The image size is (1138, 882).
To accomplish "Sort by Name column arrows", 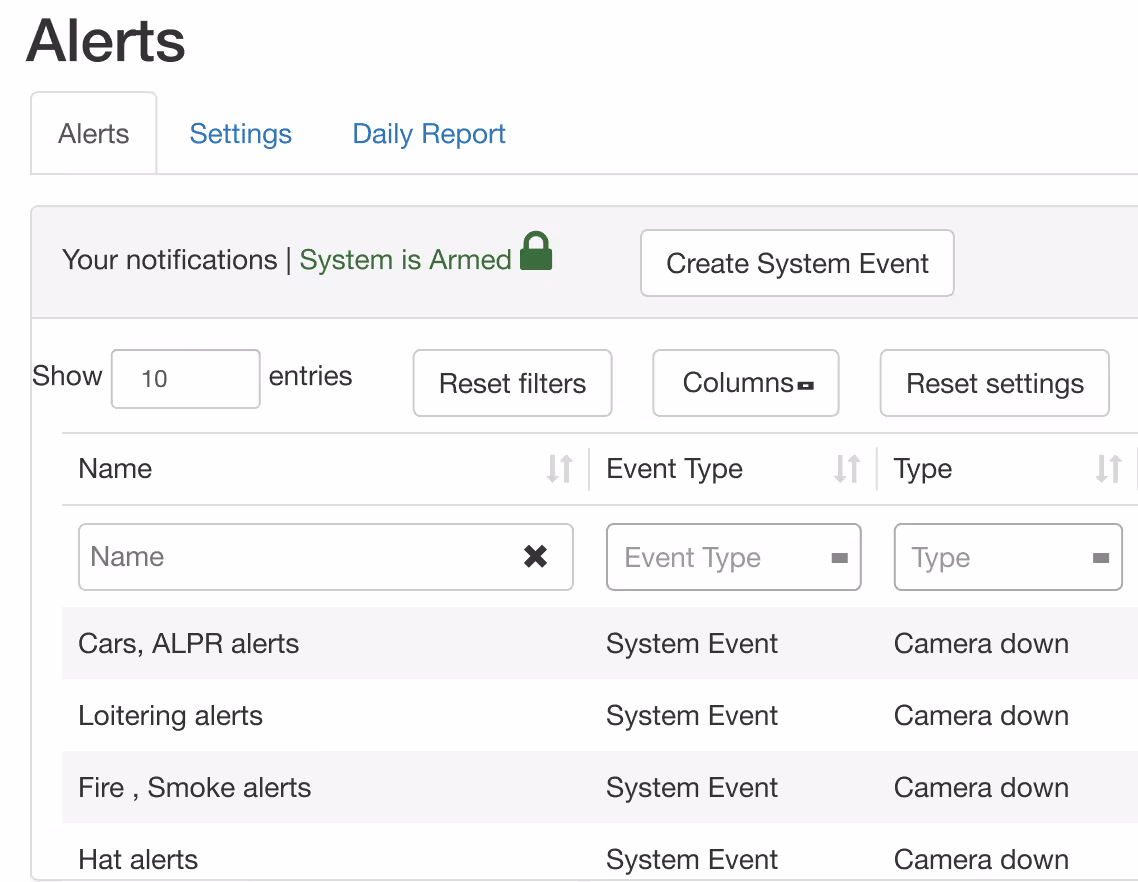I will pos(559,469).
